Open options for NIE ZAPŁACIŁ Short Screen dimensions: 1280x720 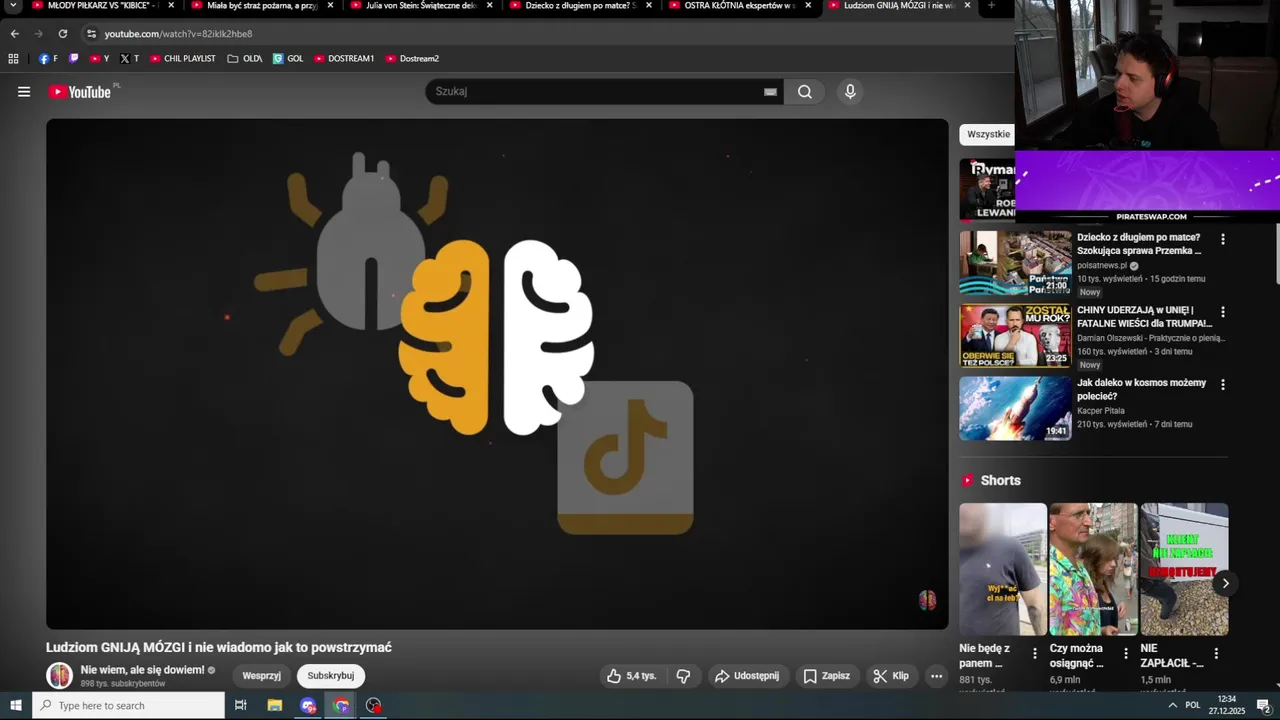(x=1216, y=654)
